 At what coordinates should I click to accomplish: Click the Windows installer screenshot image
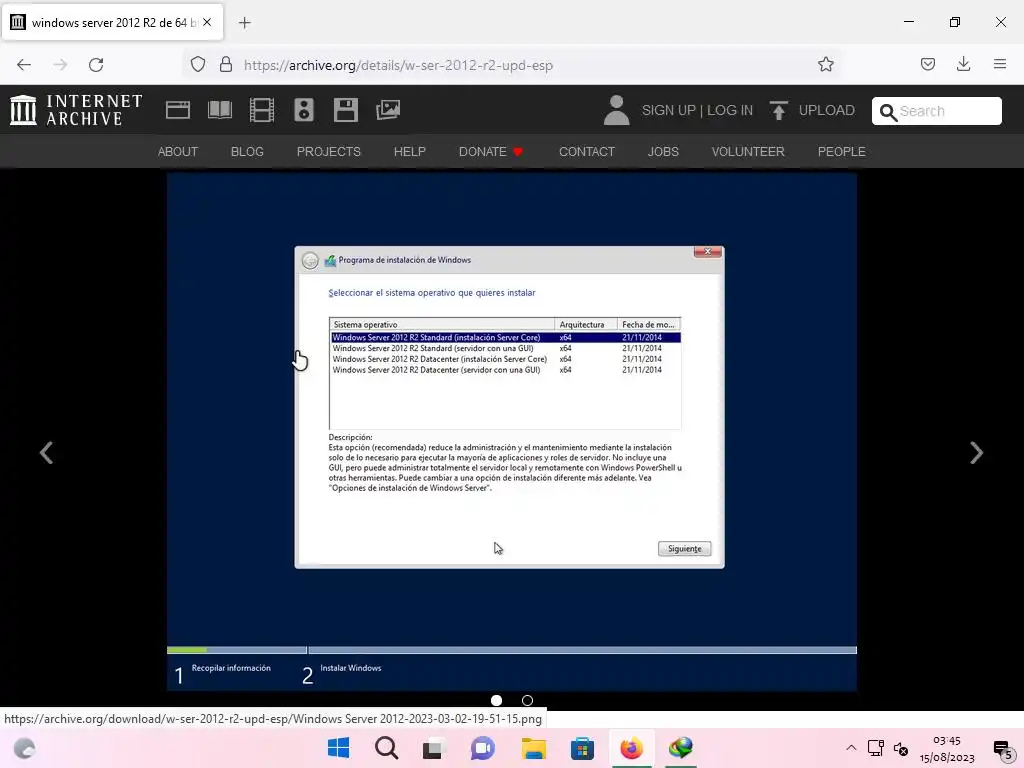511,432
